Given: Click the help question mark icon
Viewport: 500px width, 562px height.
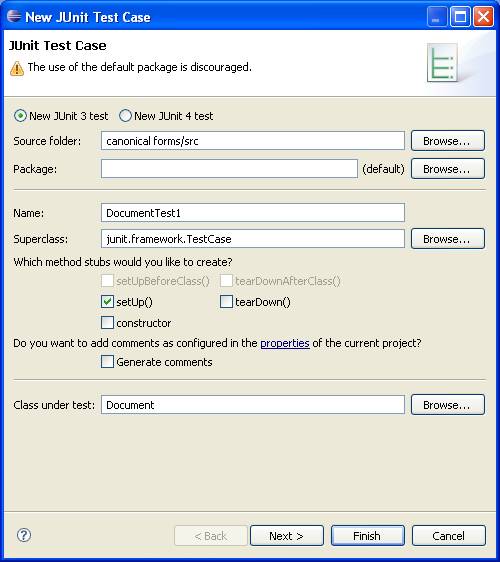Looking at the screenshot, I should point(24,535).
